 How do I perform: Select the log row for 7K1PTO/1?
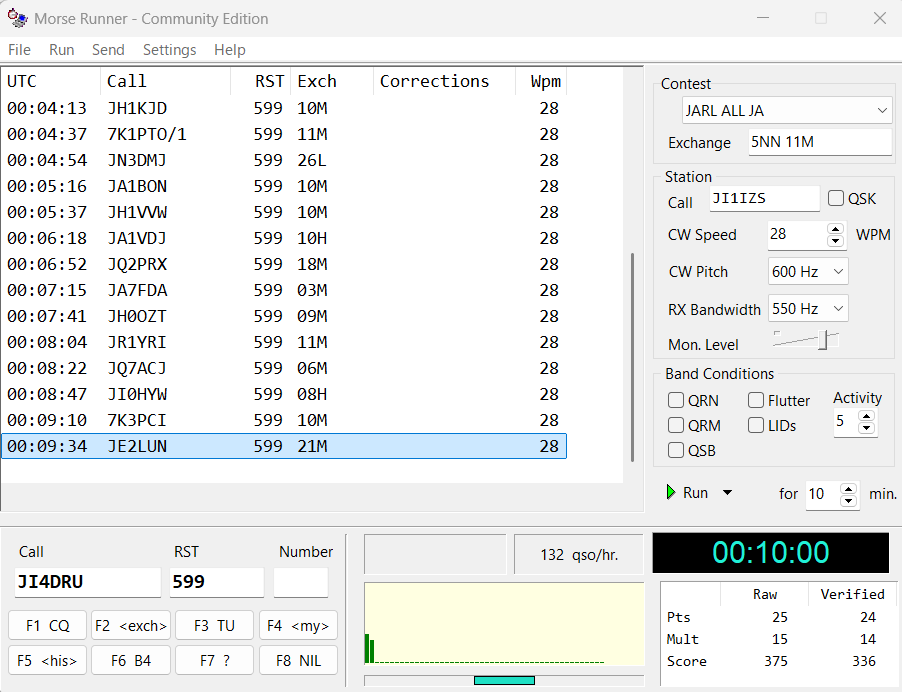(x=284, y=134)
